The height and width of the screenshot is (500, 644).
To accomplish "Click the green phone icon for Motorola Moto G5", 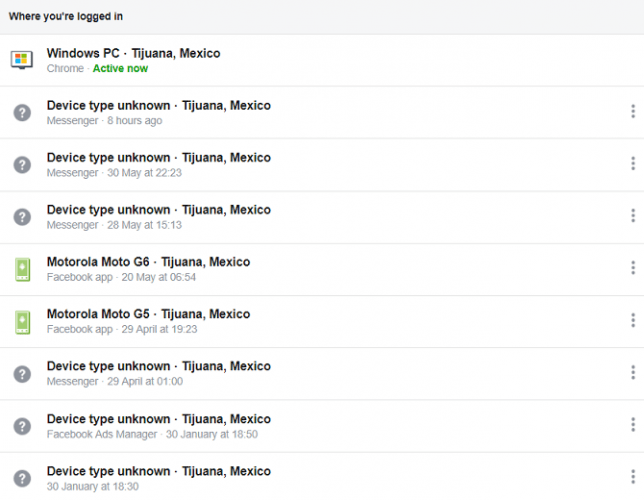I will 22,321.
